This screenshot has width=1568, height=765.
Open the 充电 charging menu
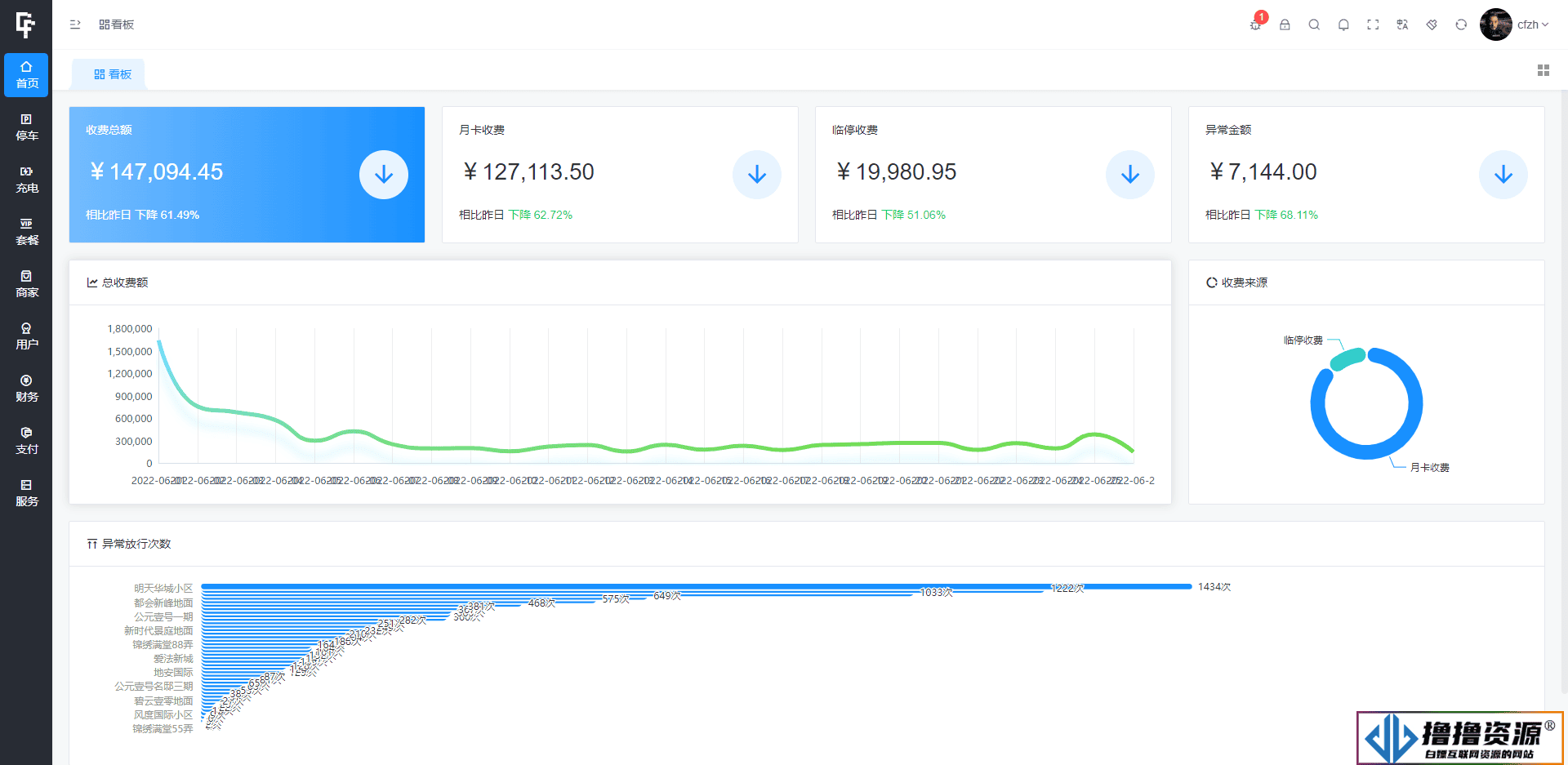point(26,180)
